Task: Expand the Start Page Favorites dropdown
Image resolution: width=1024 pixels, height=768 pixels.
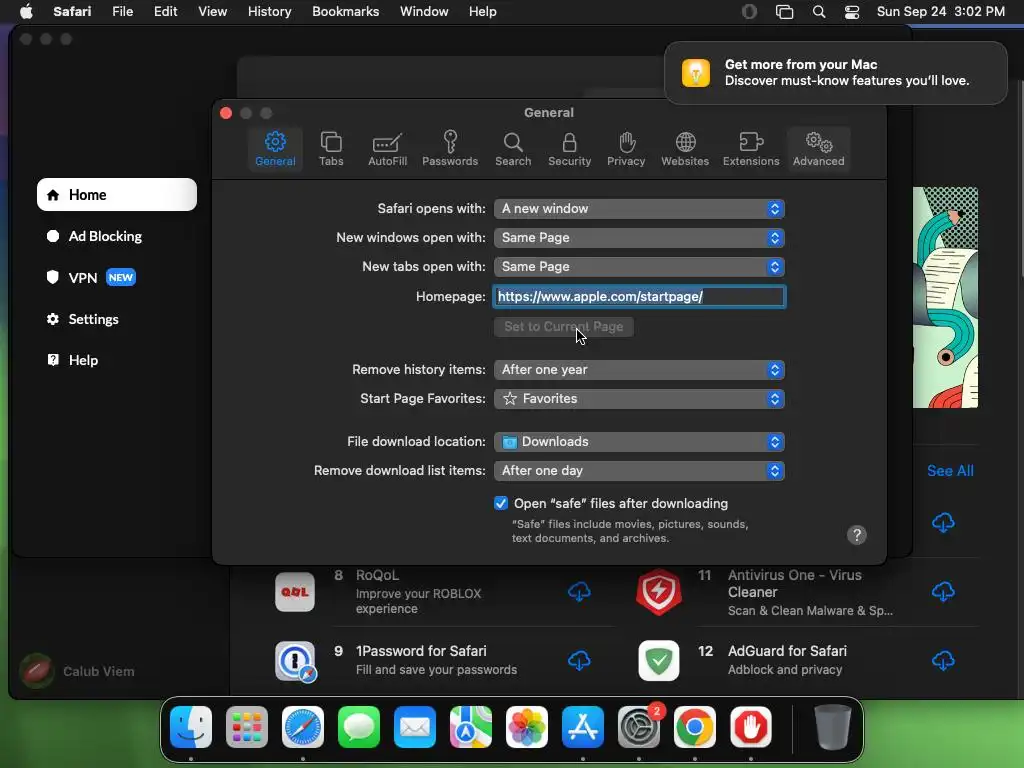Action: pyautogui.click(x=639, y=398)
